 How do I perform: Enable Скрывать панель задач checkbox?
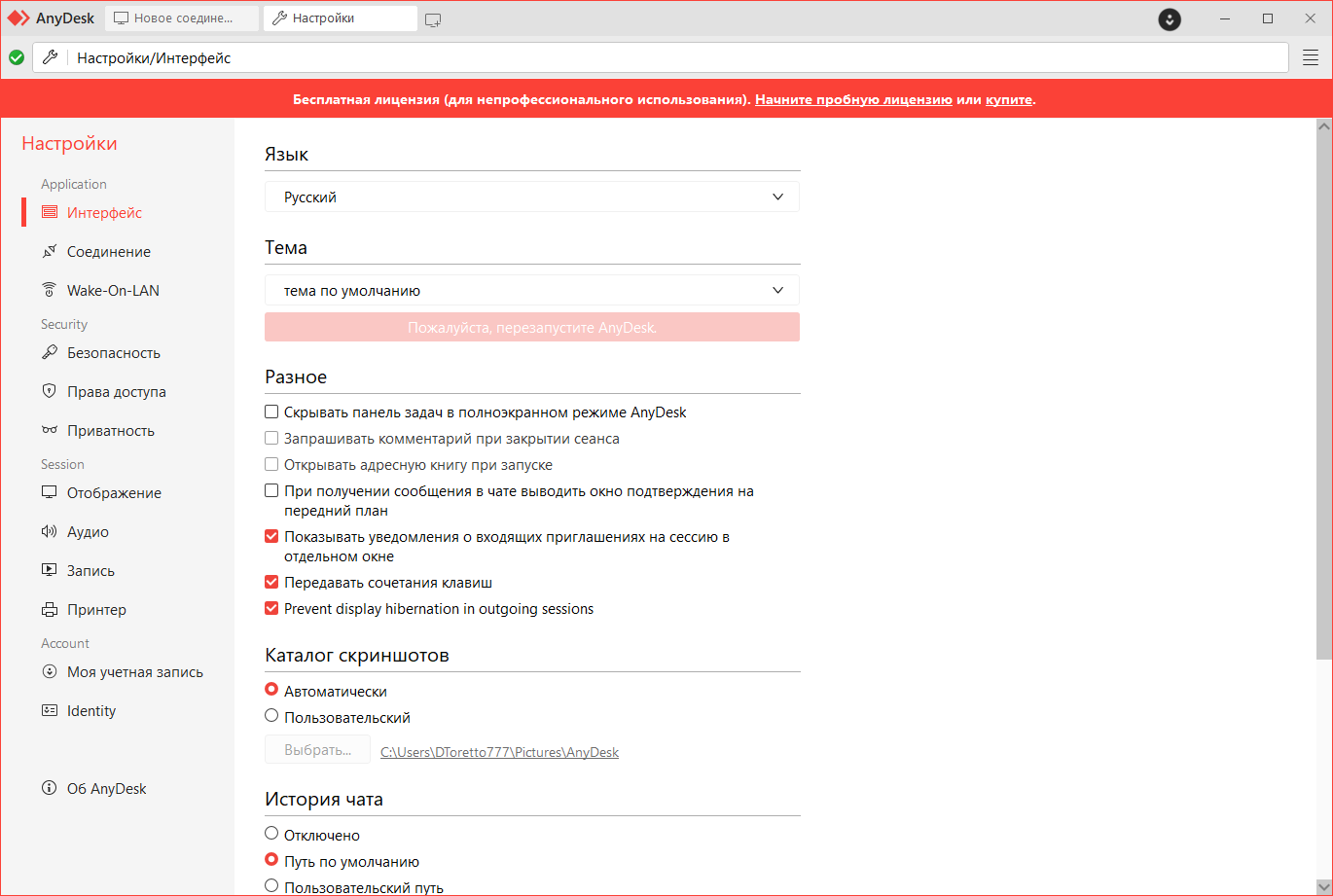[x=271, y=412]
